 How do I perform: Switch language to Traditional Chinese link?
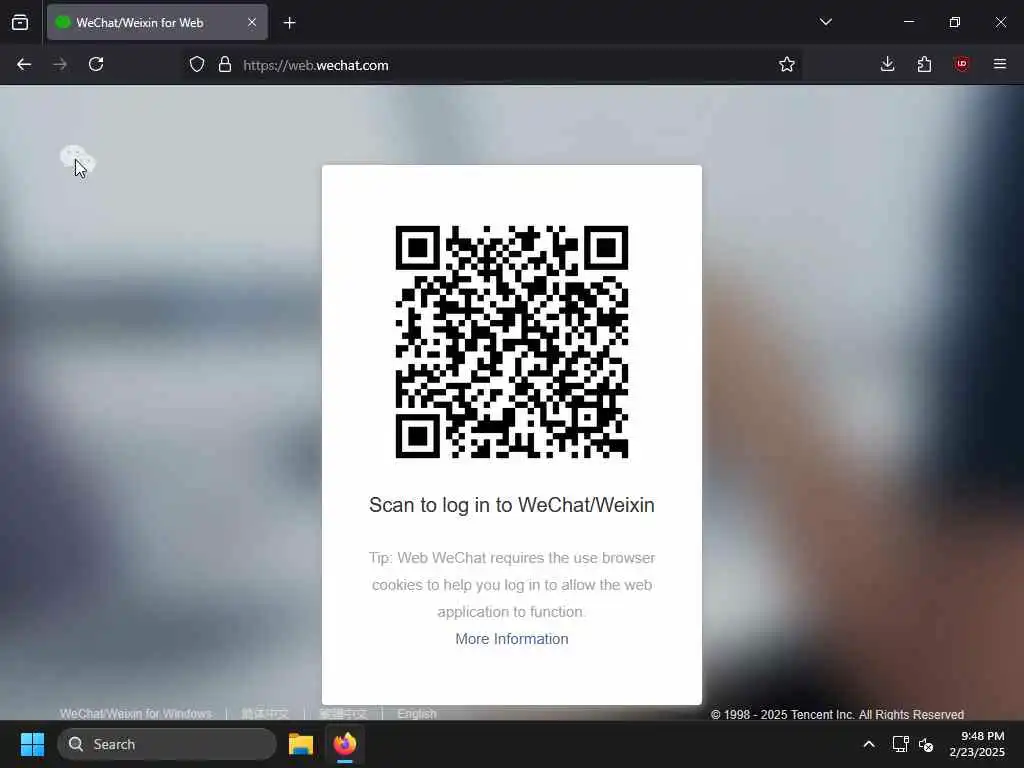click(343, 714)
